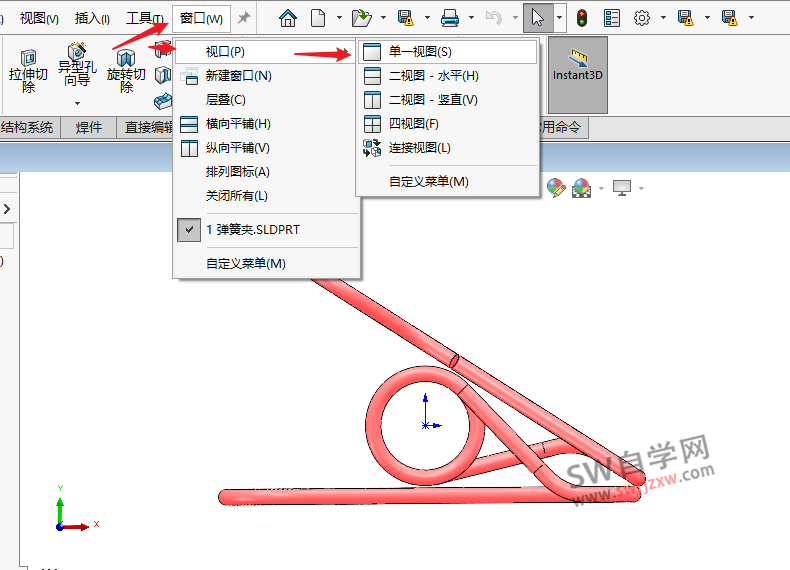Choose 单一视图(S) viewport
The height and width of the screenshot is (570, 790).
pyautogui.click(x=448, y=51)
